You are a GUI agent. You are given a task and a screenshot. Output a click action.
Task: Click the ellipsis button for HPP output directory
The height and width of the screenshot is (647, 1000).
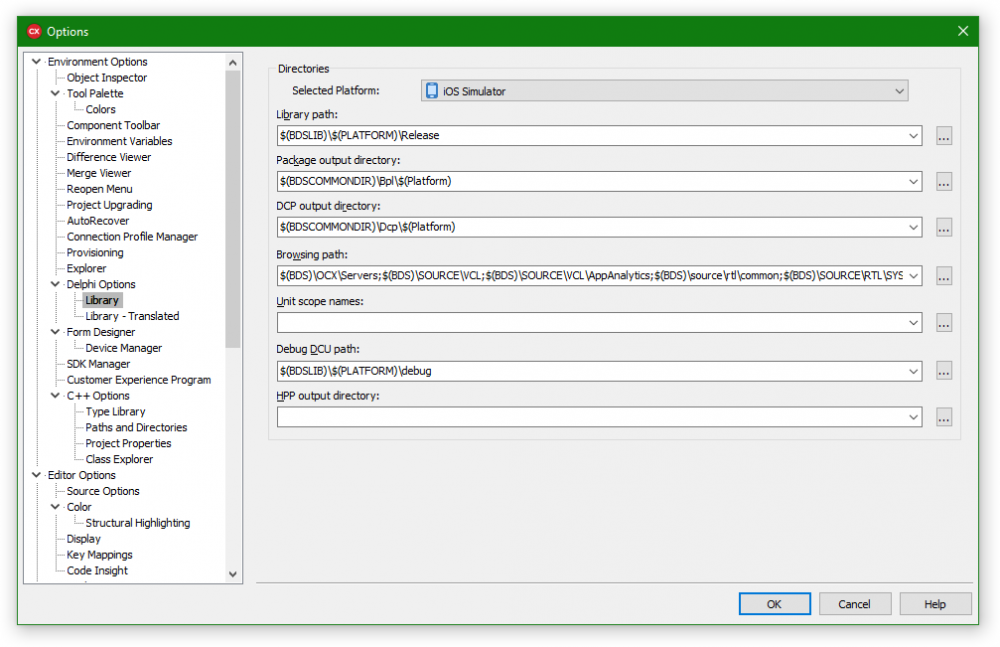(x=944, y=418)
